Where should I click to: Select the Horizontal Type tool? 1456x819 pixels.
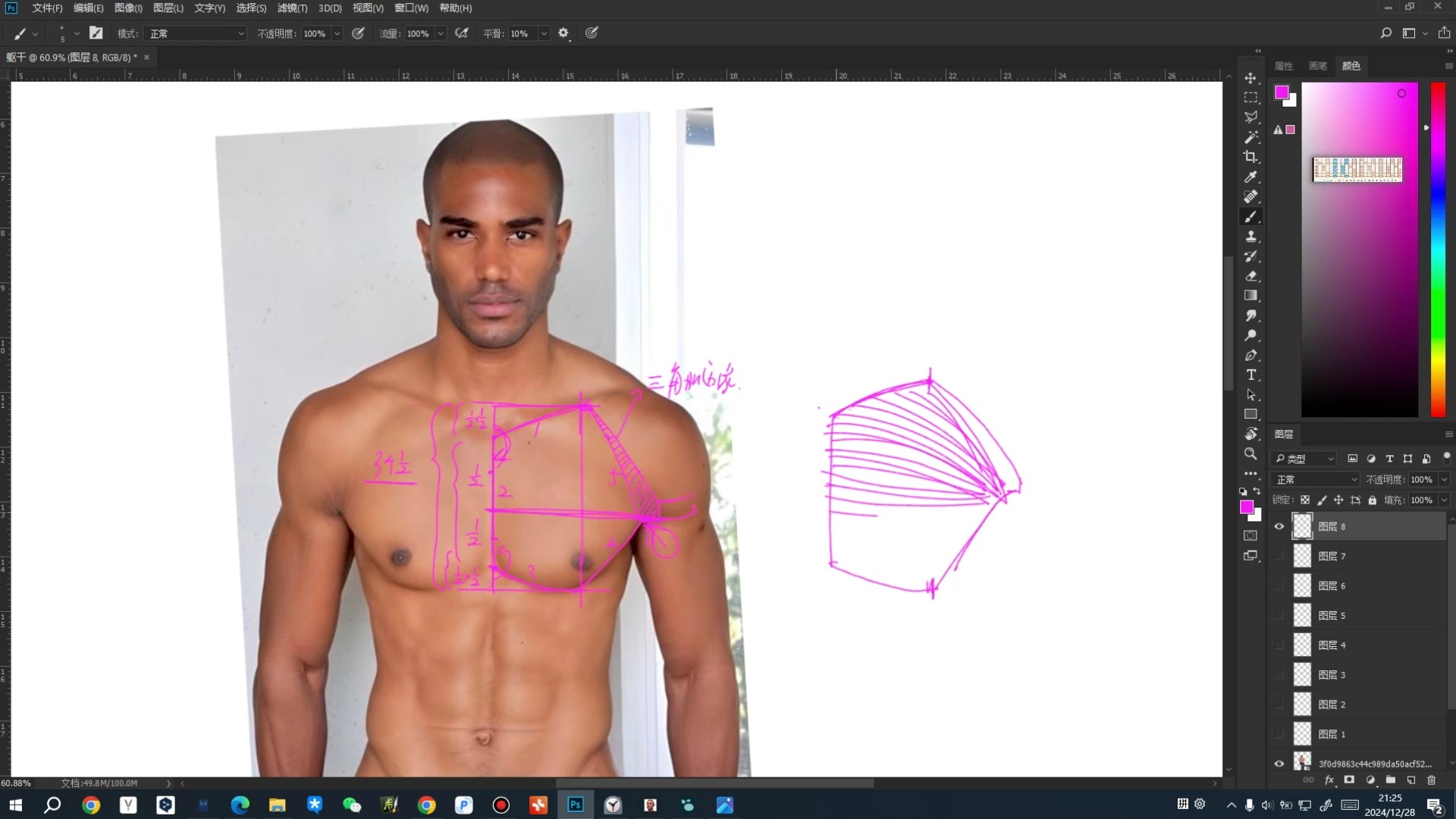(1250, 375)
